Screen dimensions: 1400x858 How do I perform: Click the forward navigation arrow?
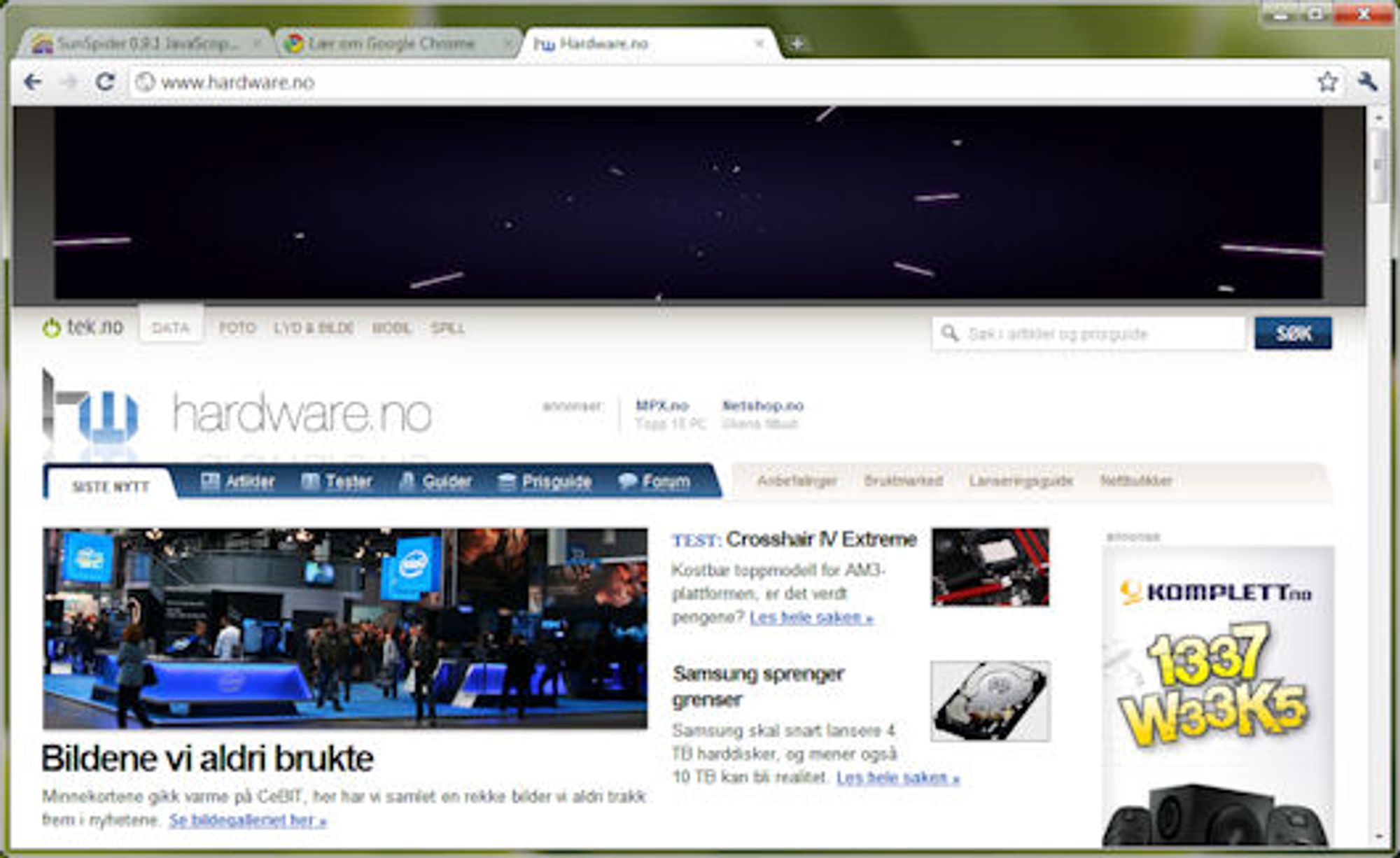click(69, 82)
